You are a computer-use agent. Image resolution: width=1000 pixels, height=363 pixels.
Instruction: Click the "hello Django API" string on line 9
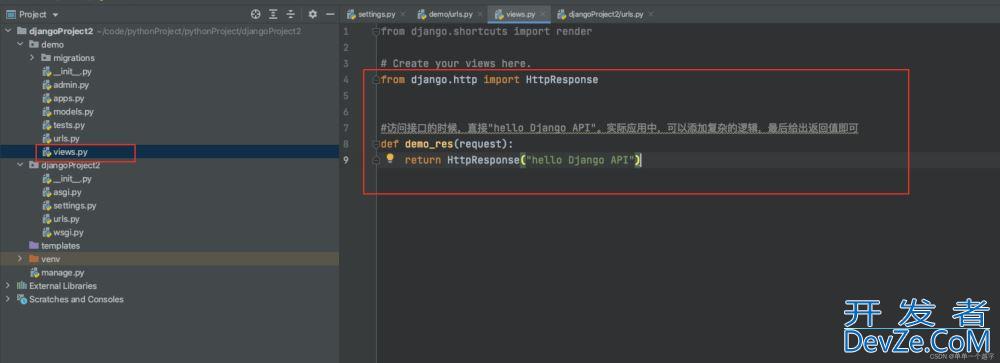[x=580, y=159]
